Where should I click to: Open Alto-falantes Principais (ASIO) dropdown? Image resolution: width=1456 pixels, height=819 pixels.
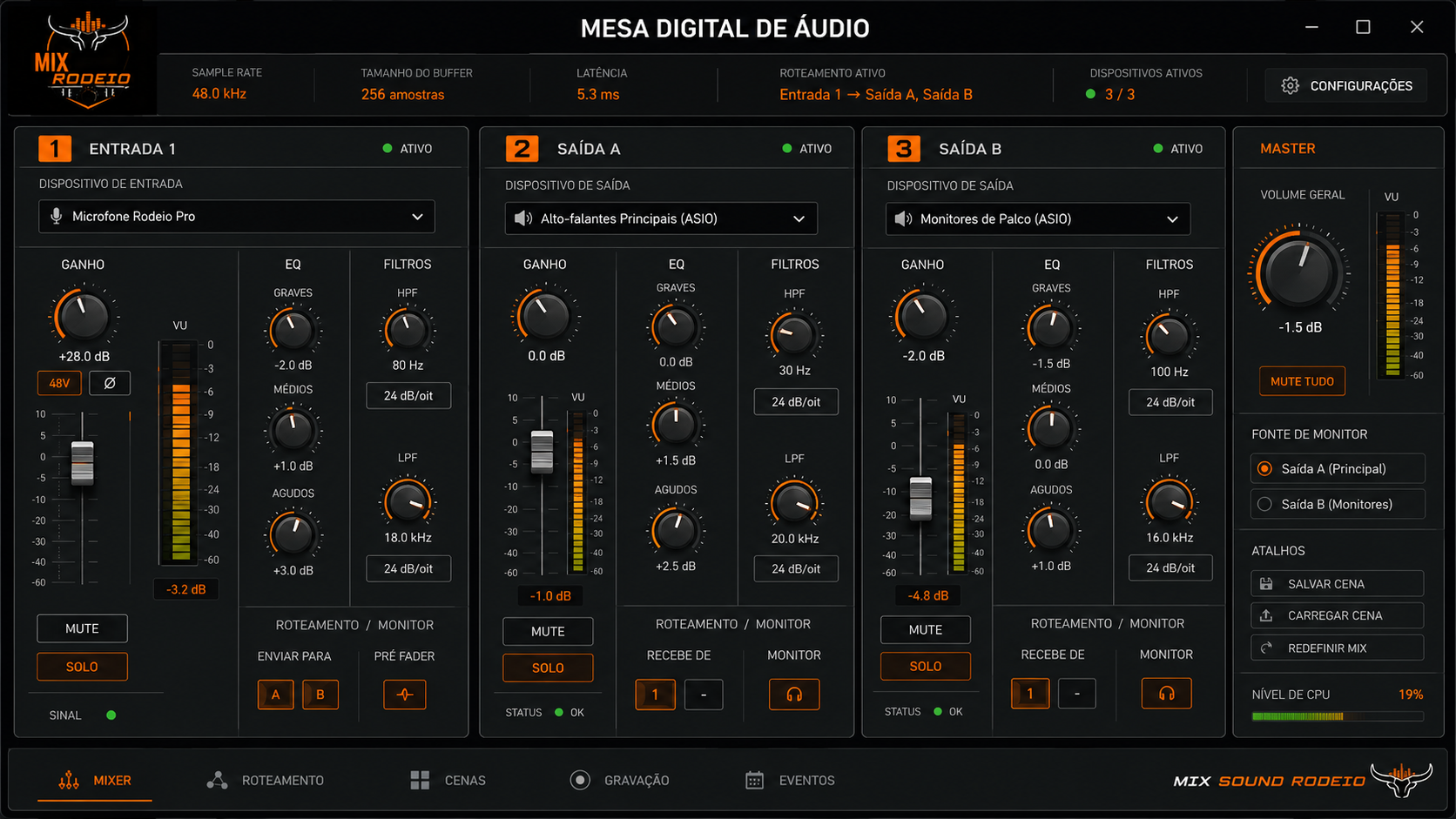click(661, 218)
